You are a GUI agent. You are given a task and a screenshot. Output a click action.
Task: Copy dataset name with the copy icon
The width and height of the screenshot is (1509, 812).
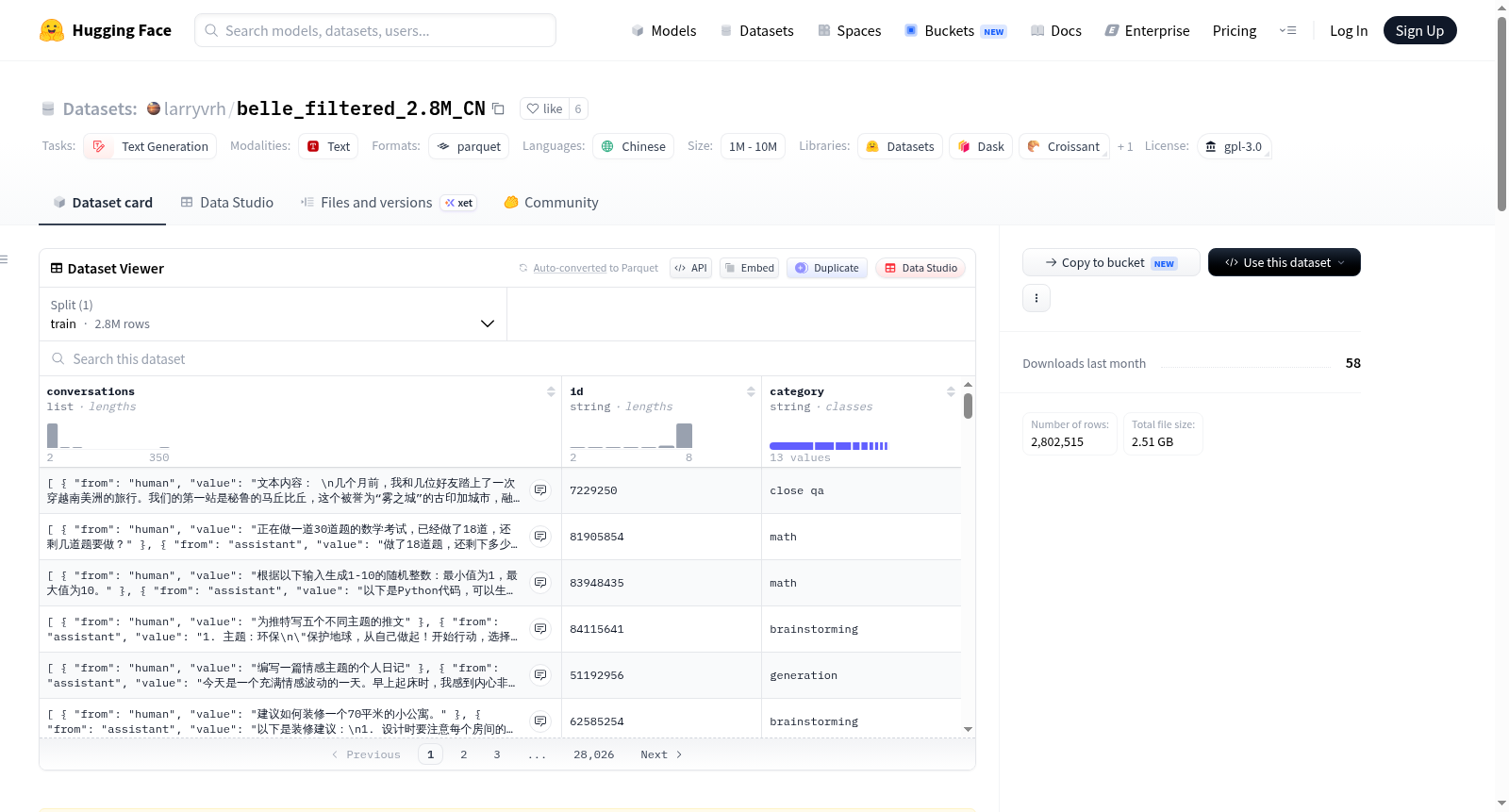(499, 108)
